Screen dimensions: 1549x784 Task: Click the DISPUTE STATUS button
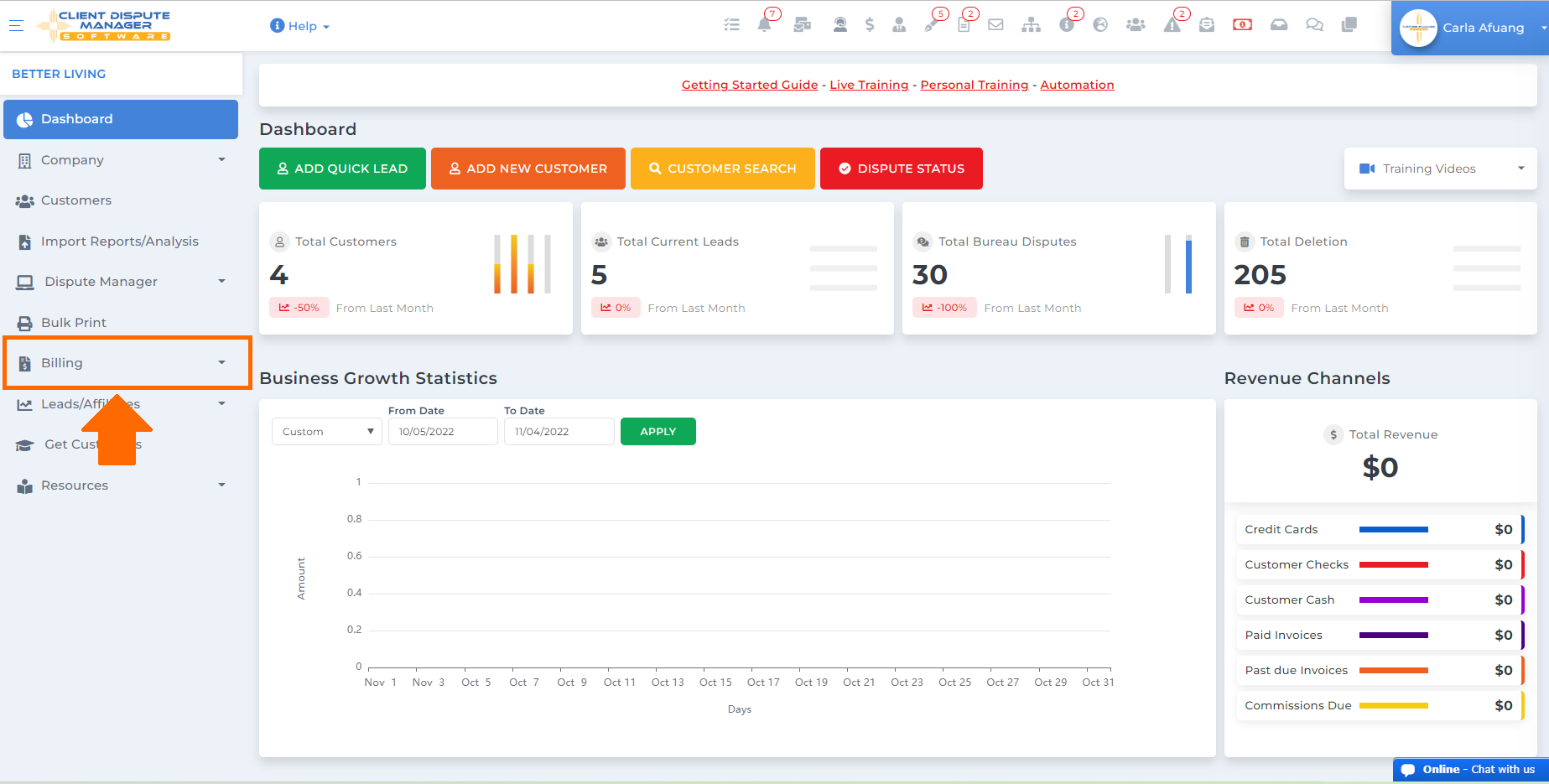point(902,169)
